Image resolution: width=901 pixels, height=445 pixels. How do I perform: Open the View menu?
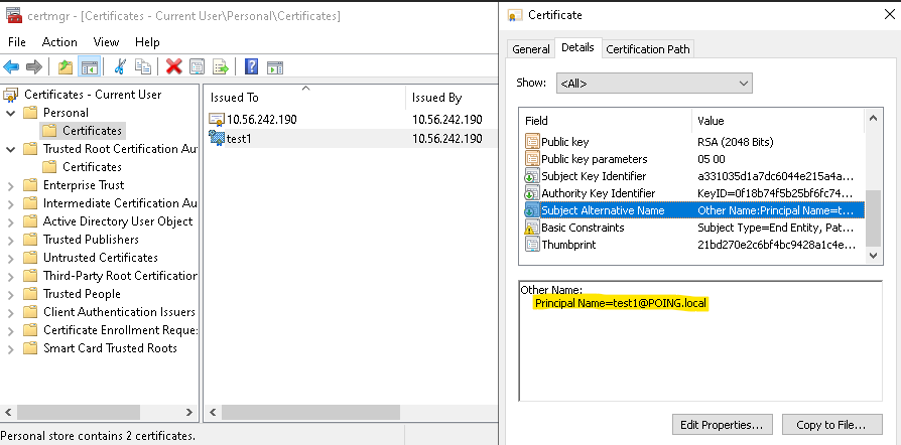pyautogui.click(x=106, y=42)
